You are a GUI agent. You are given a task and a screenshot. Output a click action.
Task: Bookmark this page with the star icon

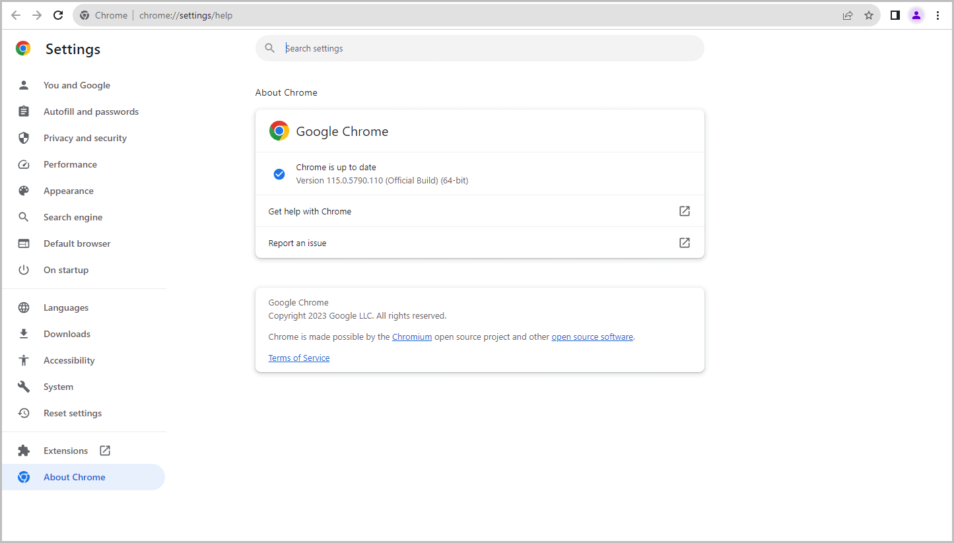869,15
